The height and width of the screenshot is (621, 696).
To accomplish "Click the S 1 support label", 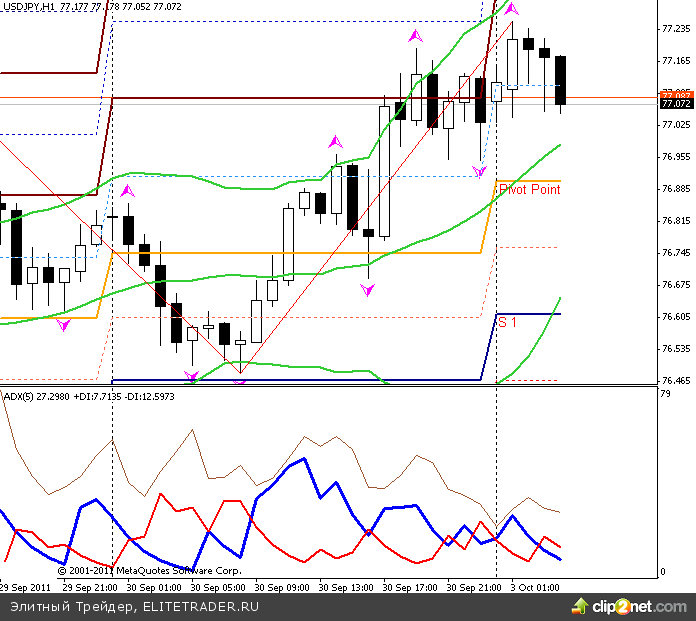I will pyautogui.click(x=508, y=322).
